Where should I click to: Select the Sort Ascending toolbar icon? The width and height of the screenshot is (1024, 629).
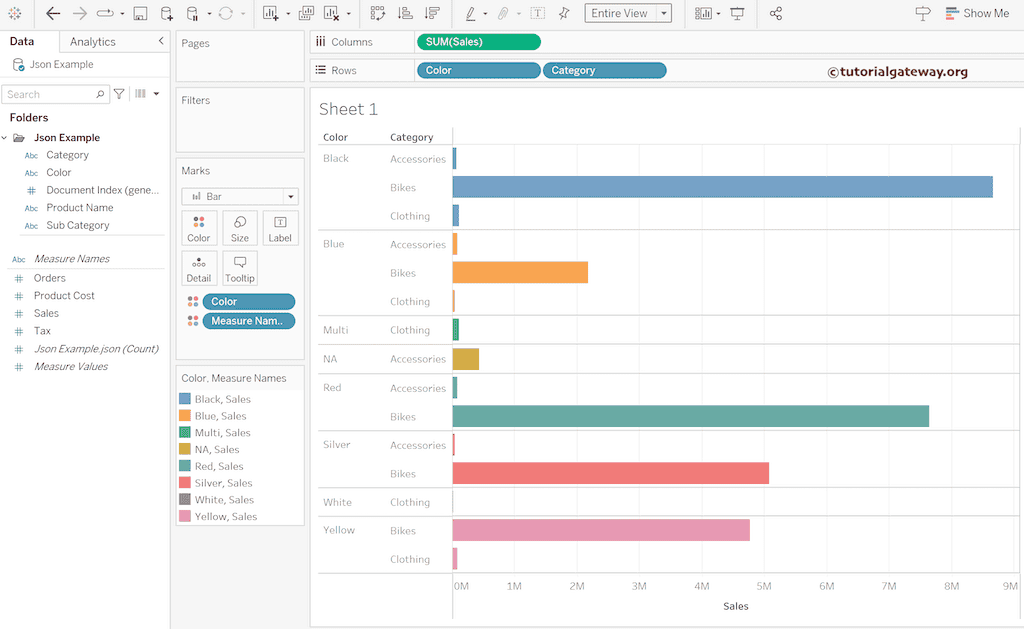(405, 13)
